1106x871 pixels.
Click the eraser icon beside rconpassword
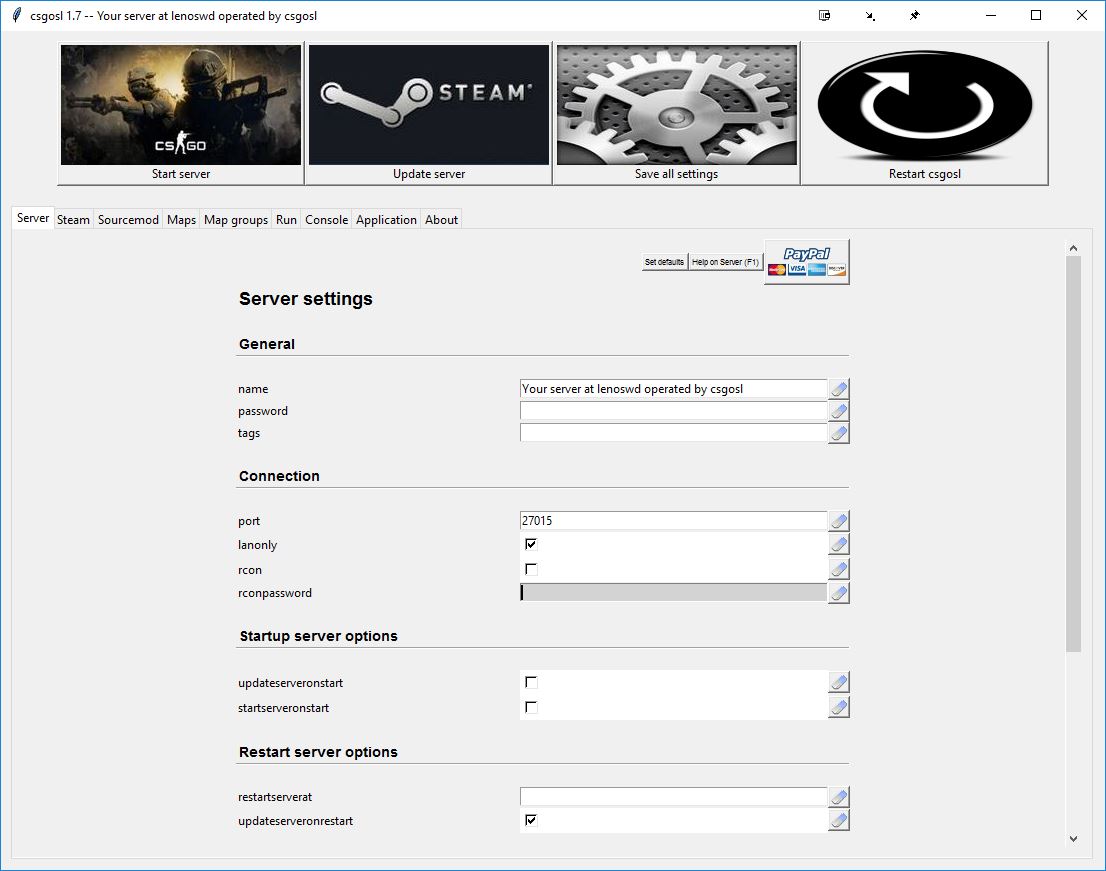pos(839,592)
